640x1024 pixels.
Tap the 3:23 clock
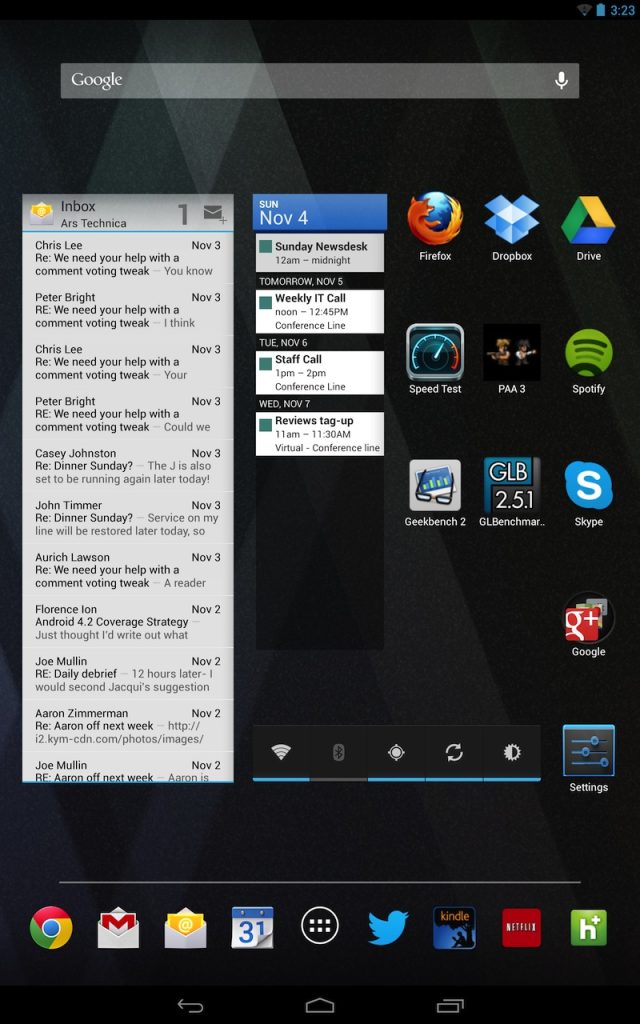[622, 10]
